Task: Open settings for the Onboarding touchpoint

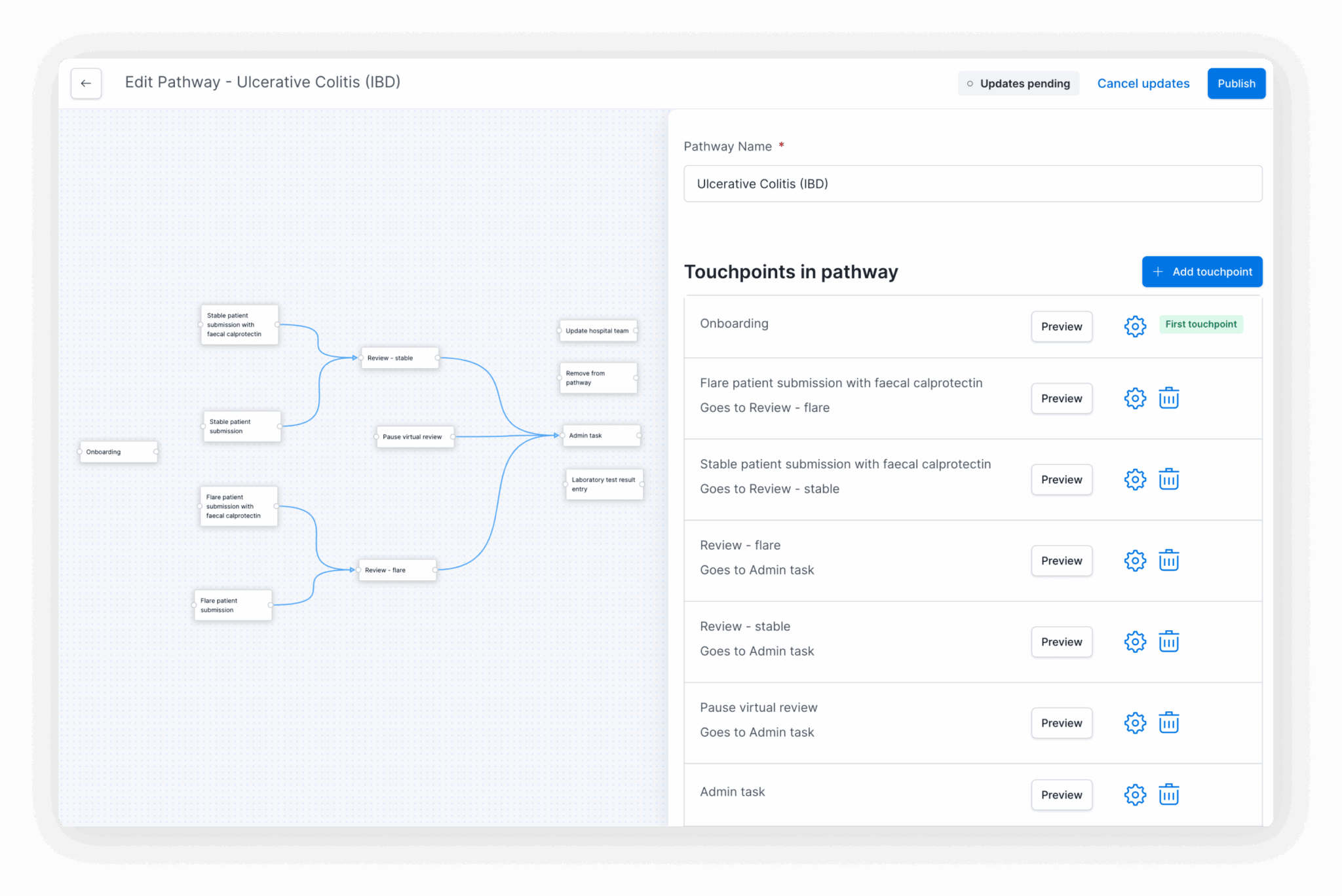Action: click(x=1135, y=326)
